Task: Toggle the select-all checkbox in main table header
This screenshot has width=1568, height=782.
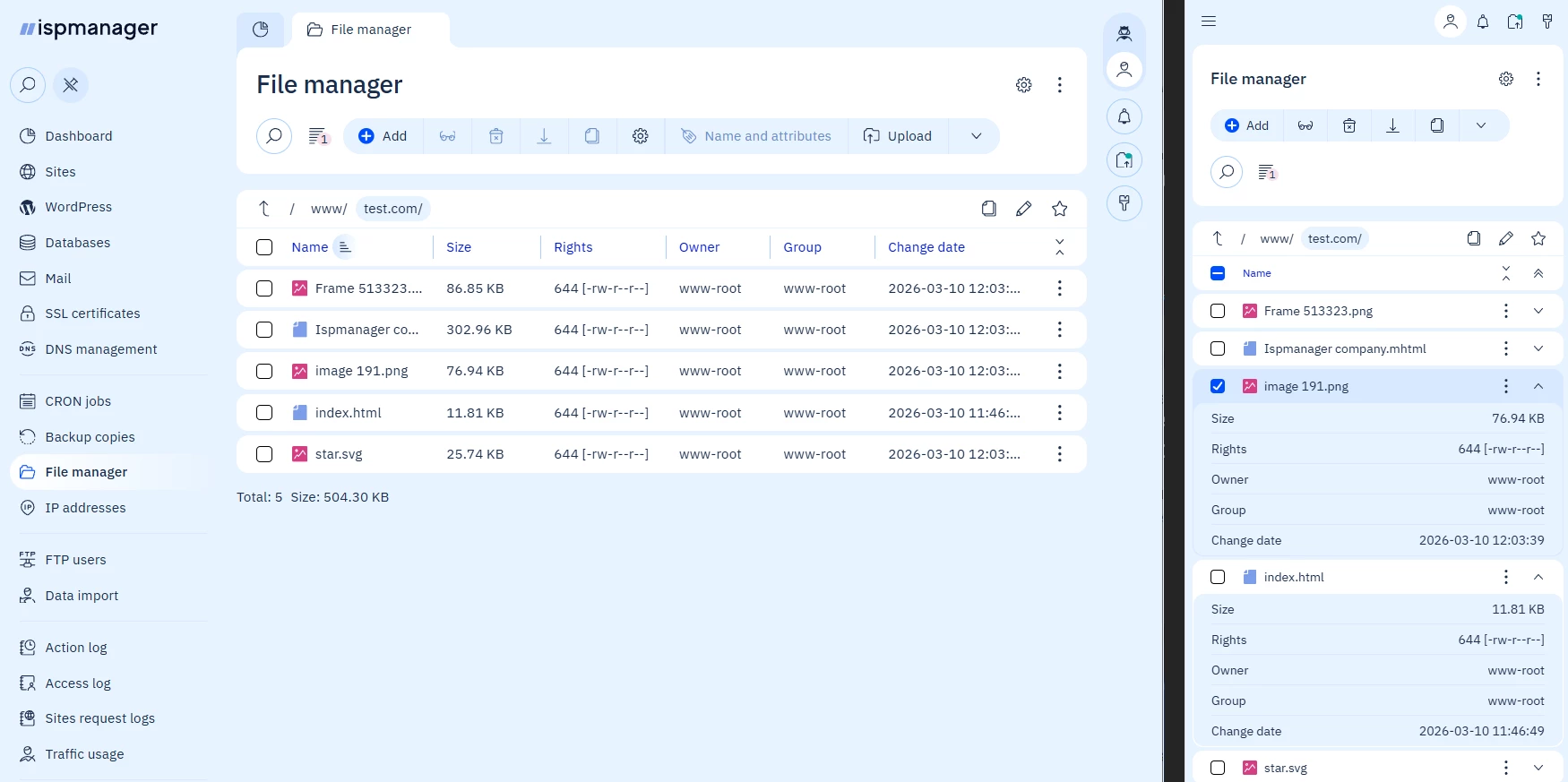Action: [x=264, y=247]
